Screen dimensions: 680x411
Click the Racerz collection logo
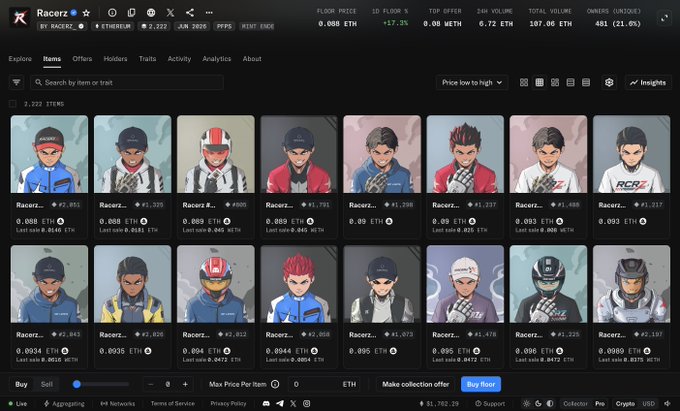pos(20,17)
